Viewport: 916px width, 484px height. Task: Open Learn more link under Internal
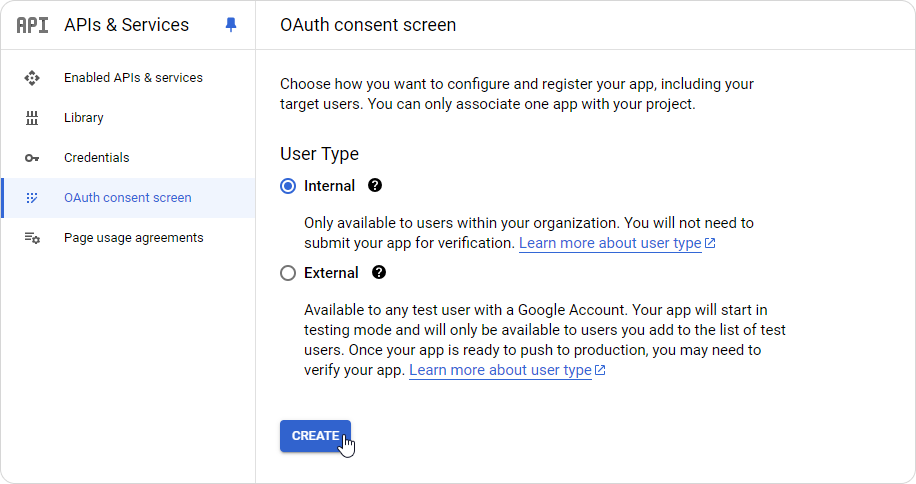pos(617,243)
